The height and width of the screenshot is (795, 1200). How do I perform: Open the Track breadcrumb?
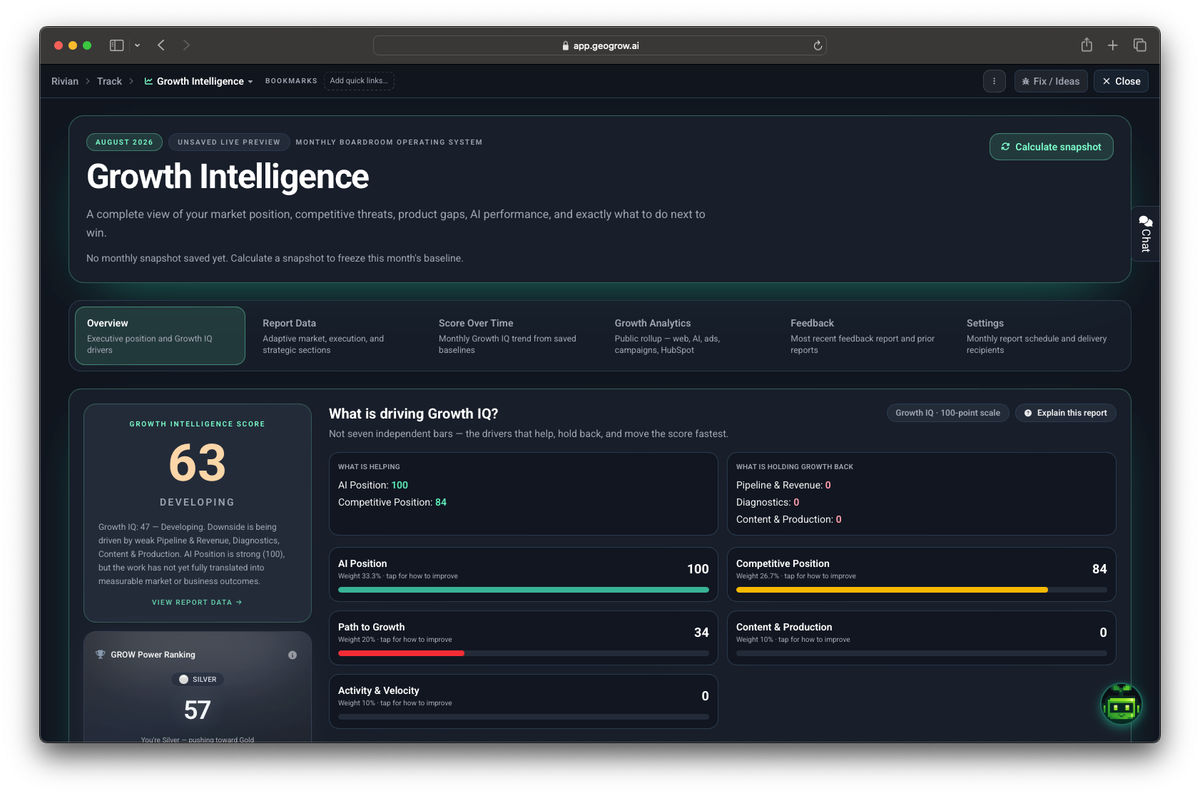109,81
